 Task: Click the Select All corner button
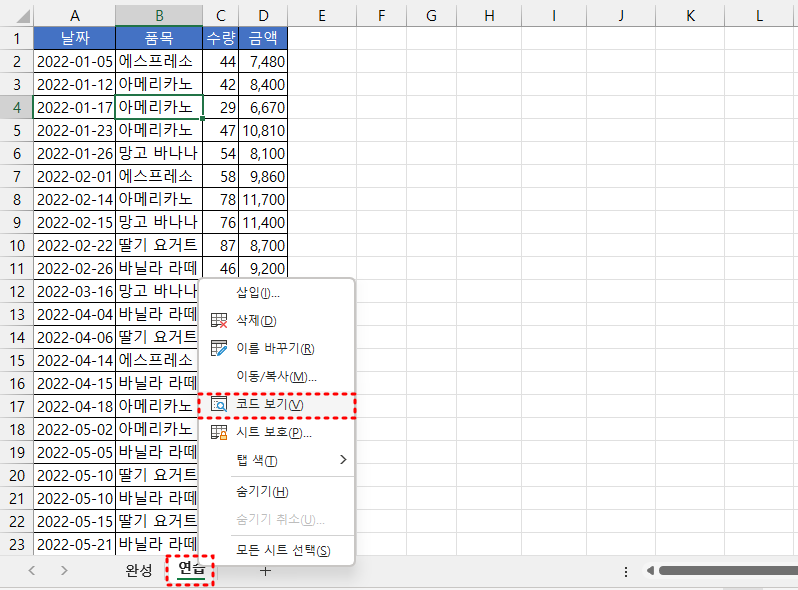(x=16, y=15)
